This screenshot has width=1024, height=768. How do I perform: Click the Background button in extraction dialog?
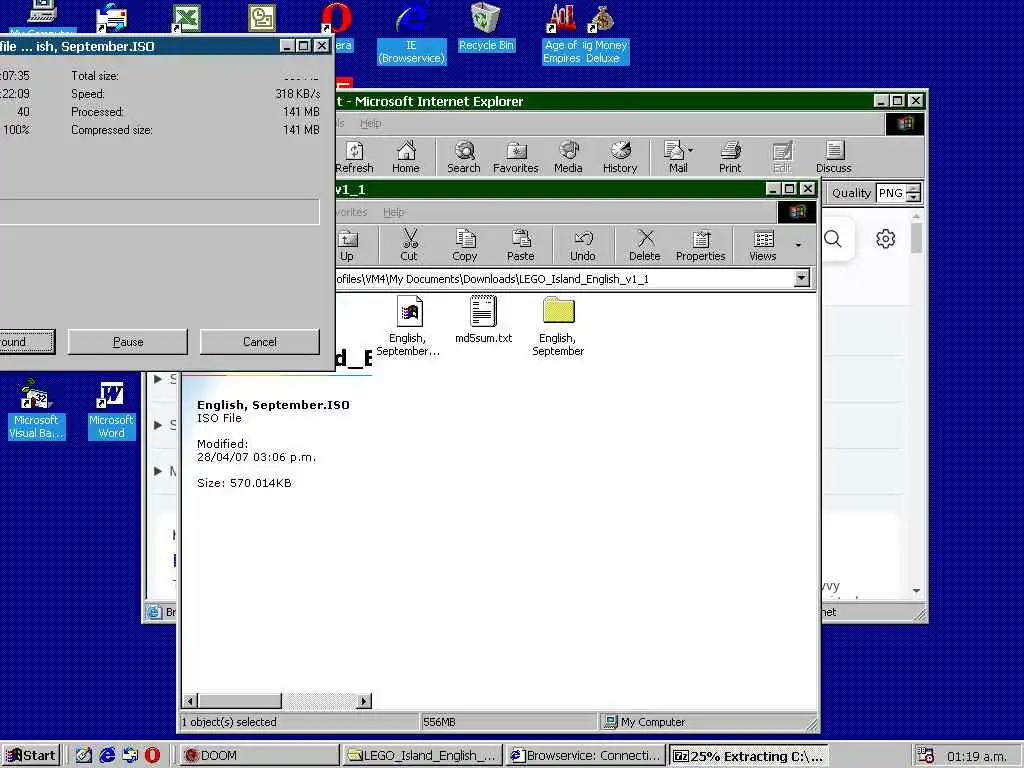pyautogui.click(x=27, y=342)
